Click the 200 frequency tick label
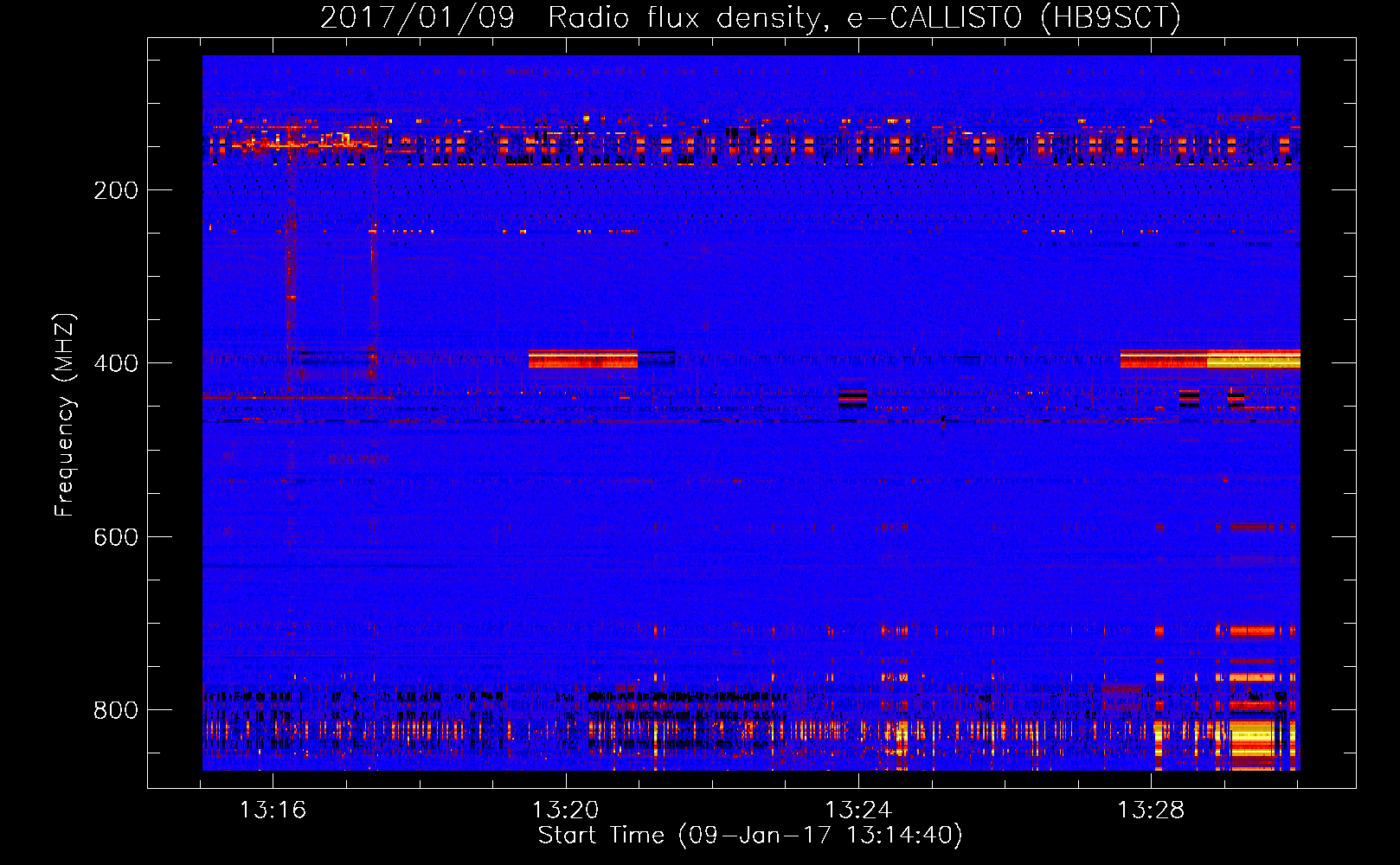Screen dimensions: 1400x865 click(x=116, y=190)
